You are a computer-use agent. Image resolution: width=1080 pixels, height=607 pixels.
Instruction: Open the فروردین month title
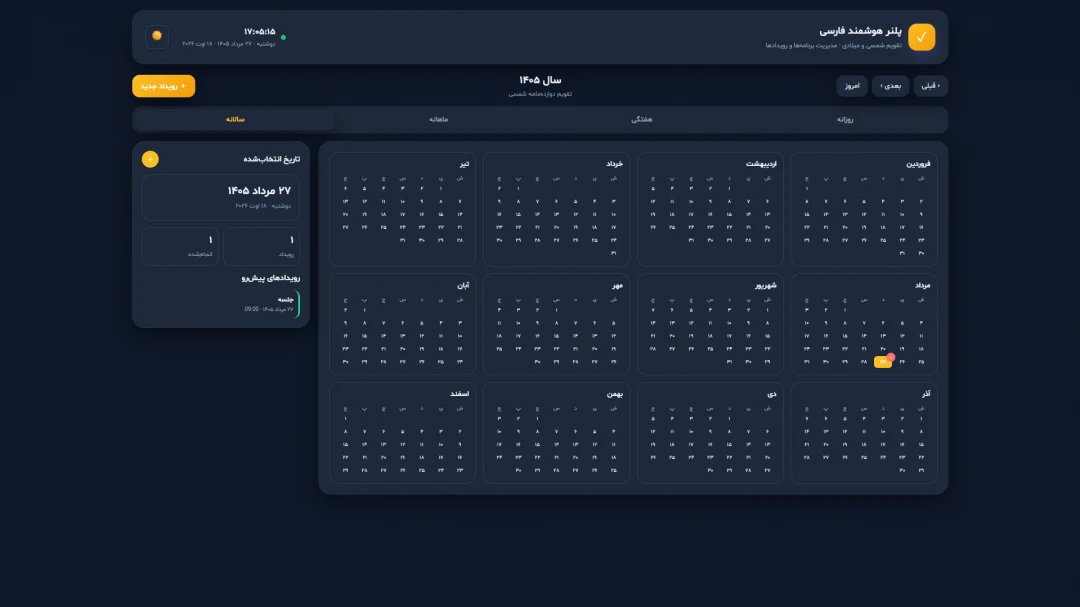918,164
